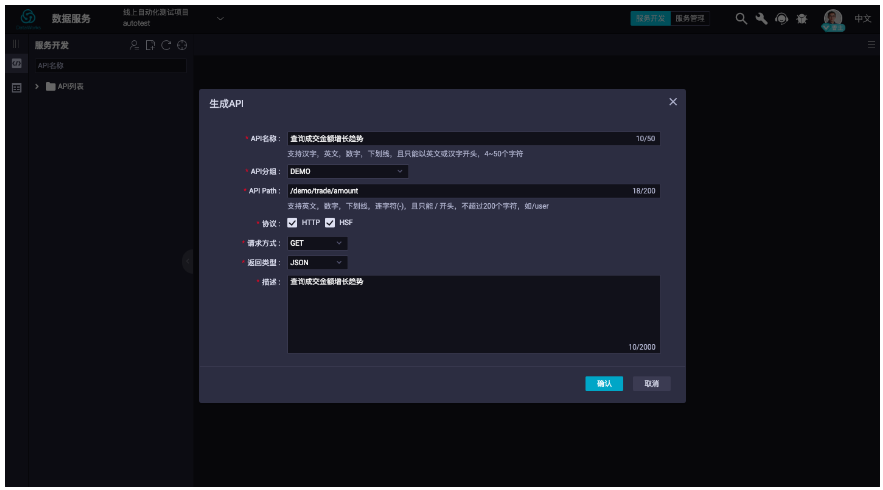This screenshot has height=490, width=883.
Task: Toggle the HSF protocol checkbox
Action: coord(330,223)
